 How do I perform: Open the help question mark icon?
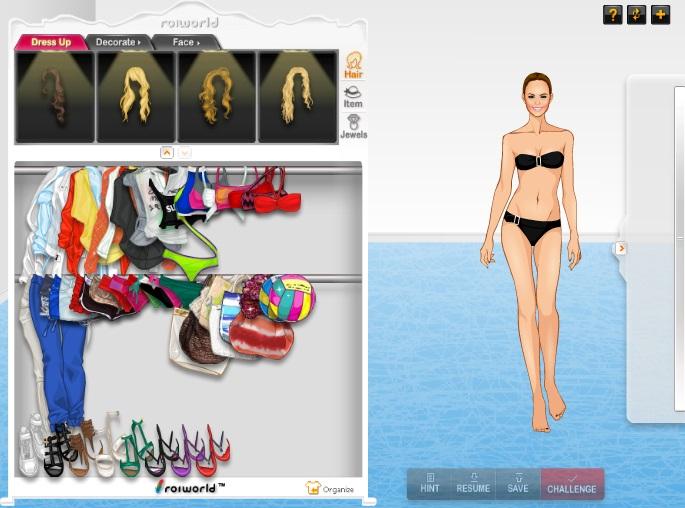[612, 14]
